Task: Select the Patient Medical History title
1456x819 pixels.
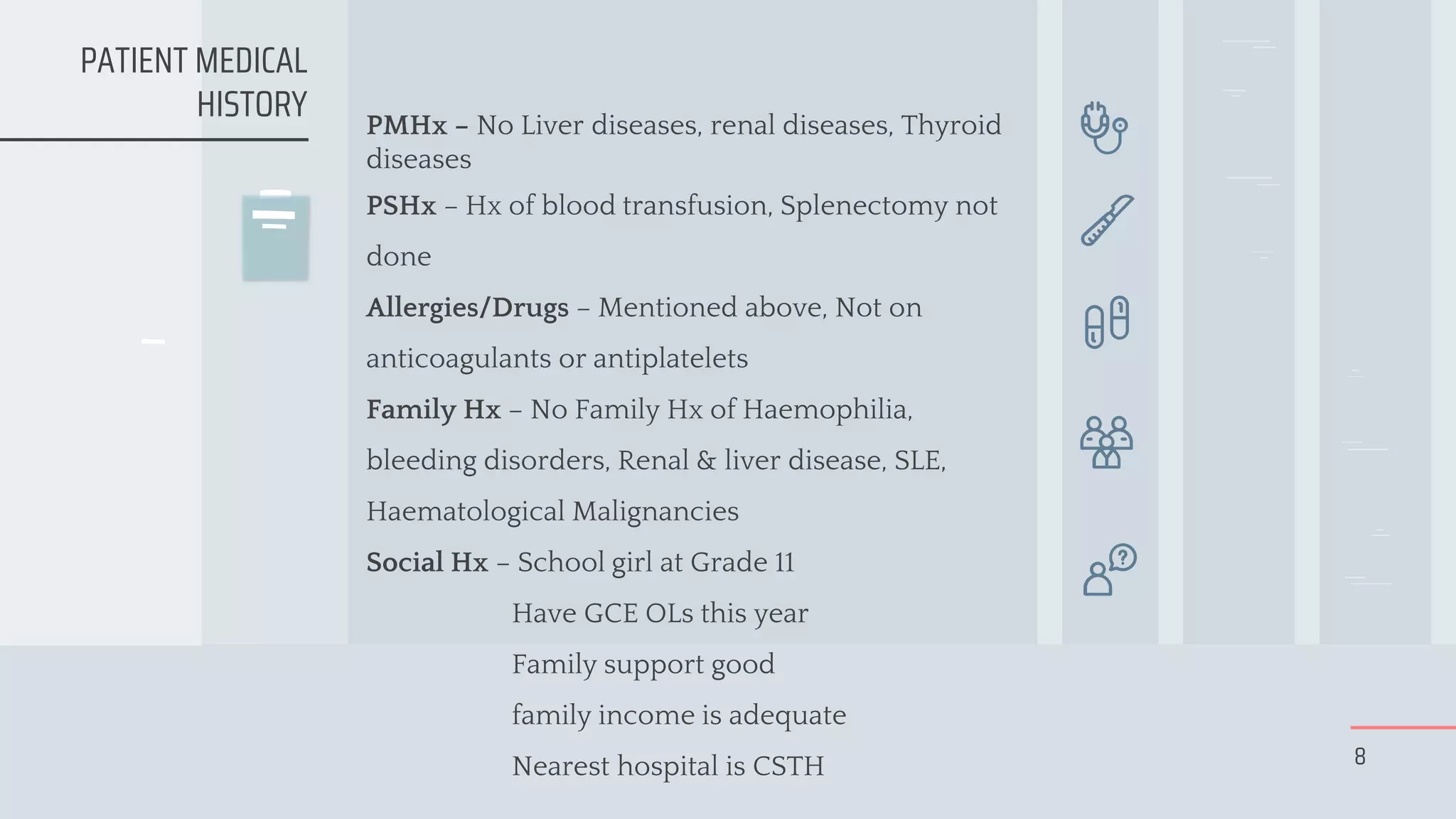Action: [x=193, y=82]
